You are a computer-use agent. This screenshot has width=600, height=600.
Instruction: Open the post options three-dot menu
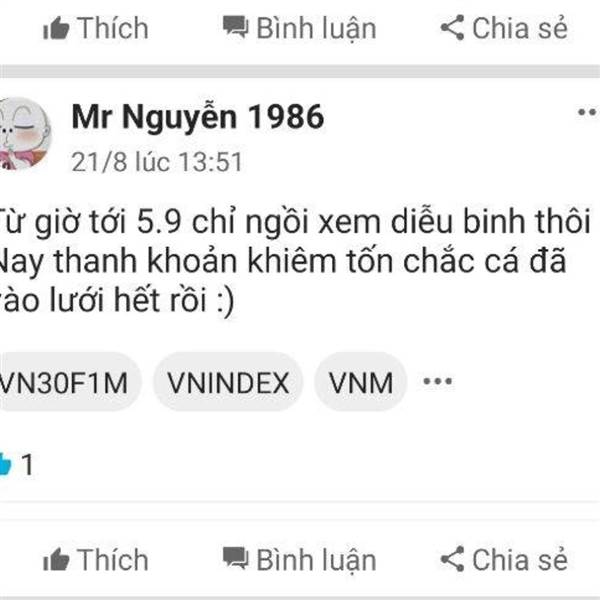coord(587,112)
